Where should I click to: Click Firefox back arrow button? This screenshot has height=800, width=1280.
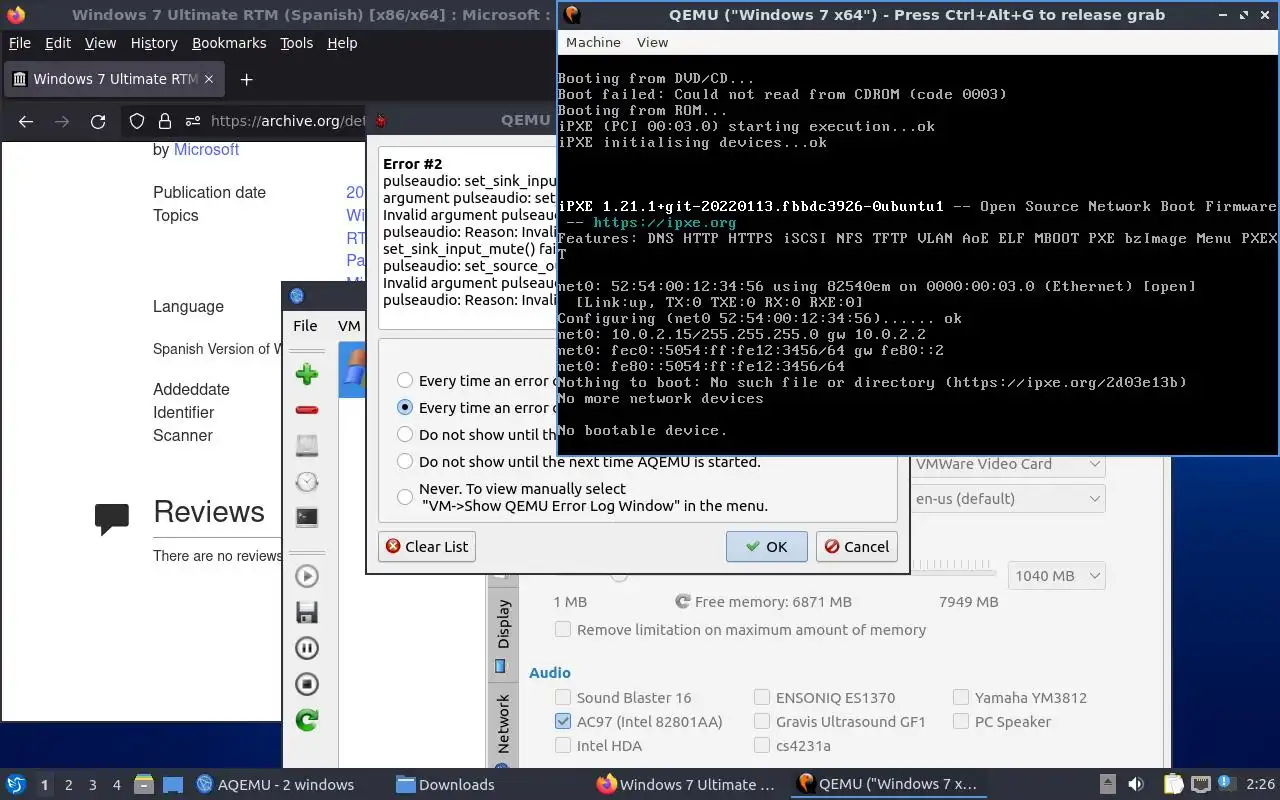click(26, 121)
